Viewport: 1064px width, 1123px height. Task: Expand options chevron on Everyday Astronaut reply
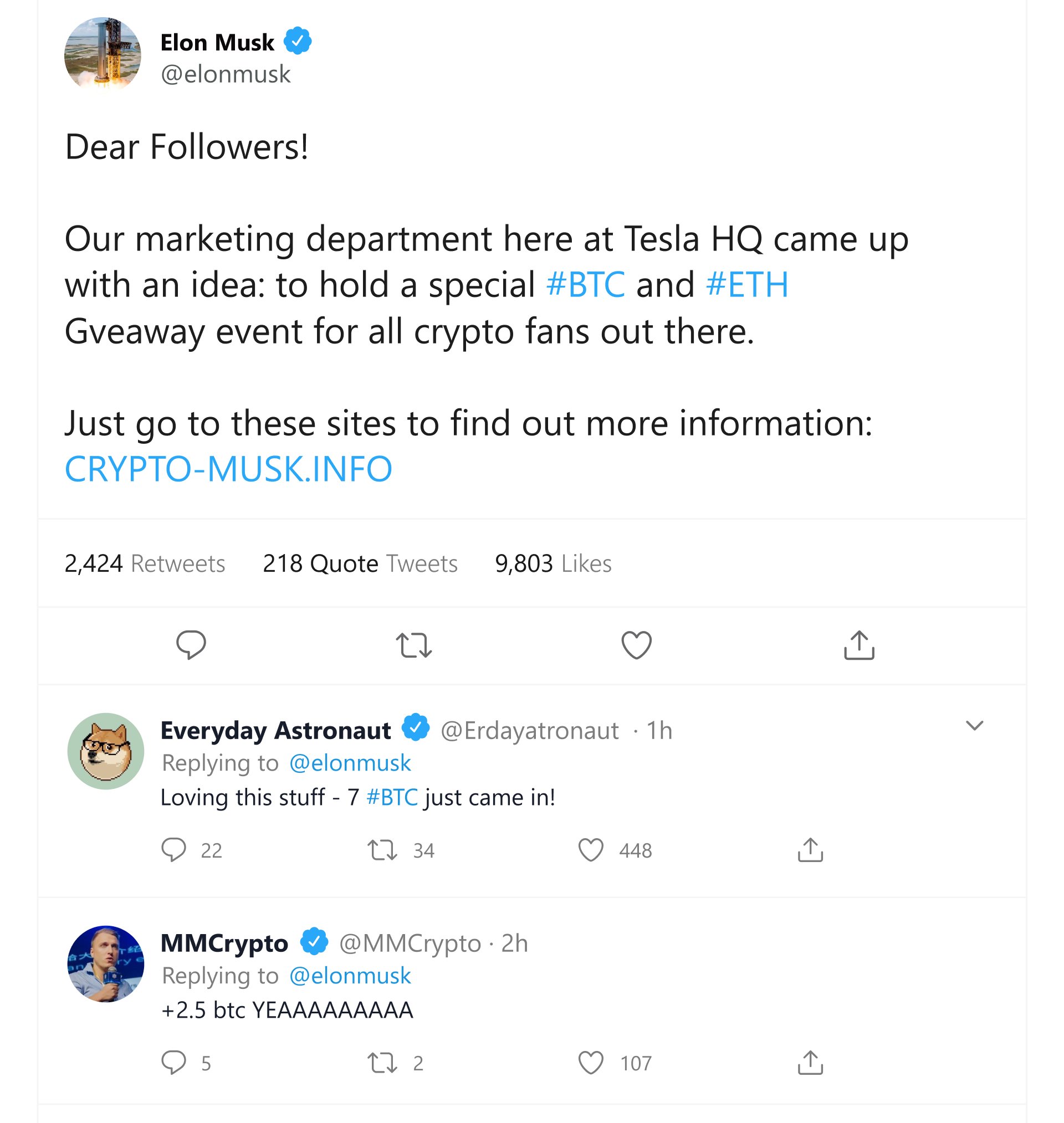(x=974, y=726)
